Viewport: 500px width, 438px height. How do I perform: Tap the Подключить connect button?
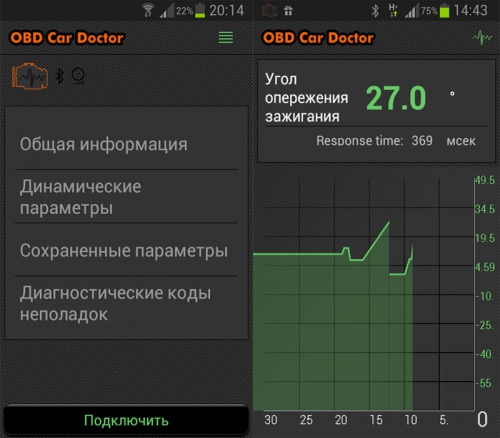click(x=126, y=420)
